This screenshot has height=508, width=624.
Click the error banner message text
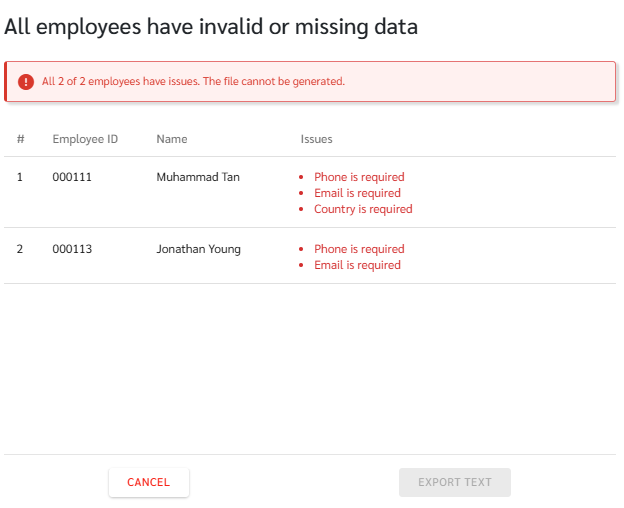[x=193, y=82]
